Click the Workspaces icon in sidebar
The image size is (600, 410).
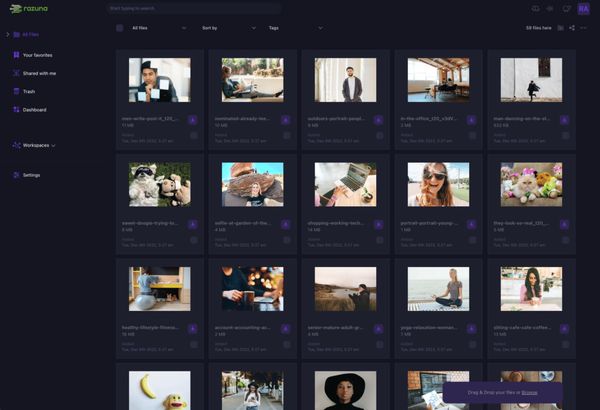16,145
